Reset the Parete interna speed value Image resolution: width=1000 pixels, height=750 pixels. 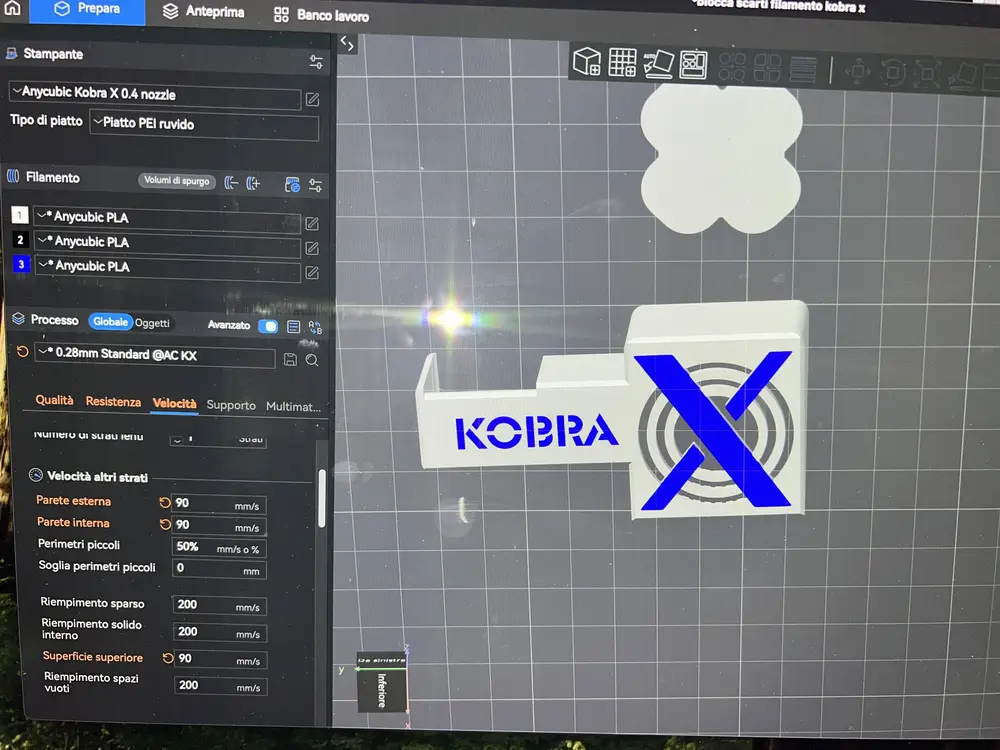pos(165,524)
